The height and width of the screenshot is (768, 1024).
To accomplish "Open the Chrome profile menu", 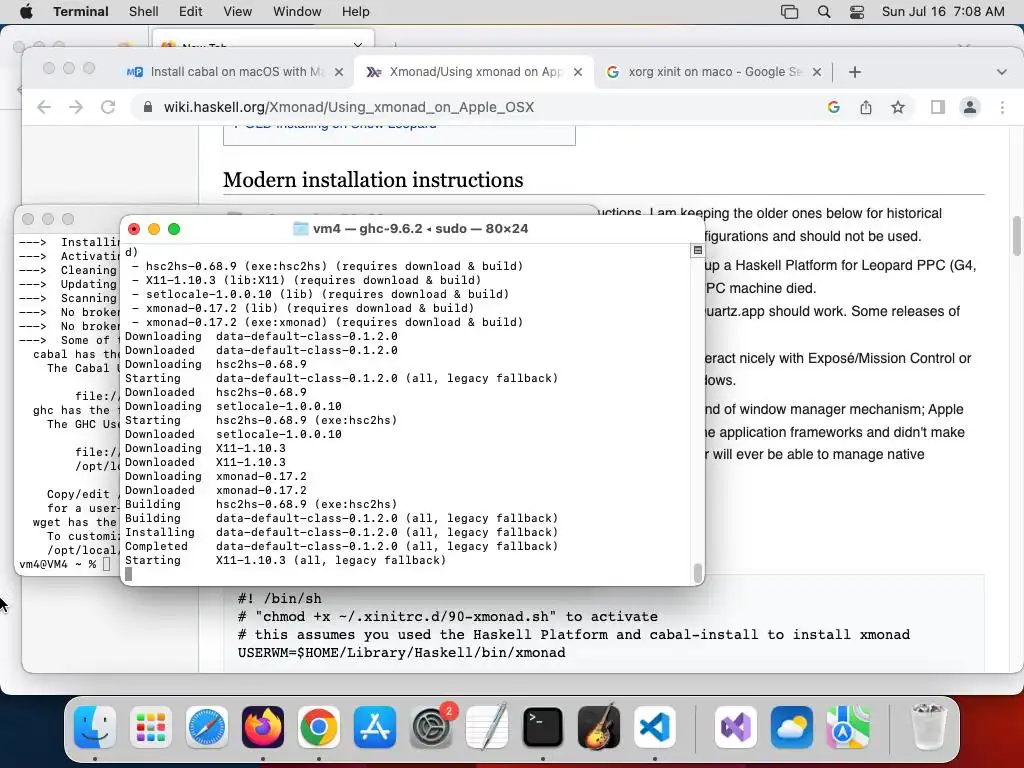I will 970,107.
